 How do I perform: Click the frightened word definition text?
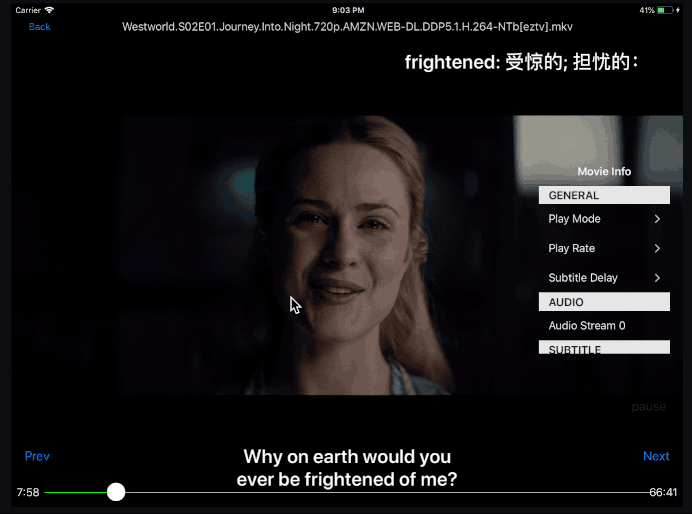[x=521, y=62]
